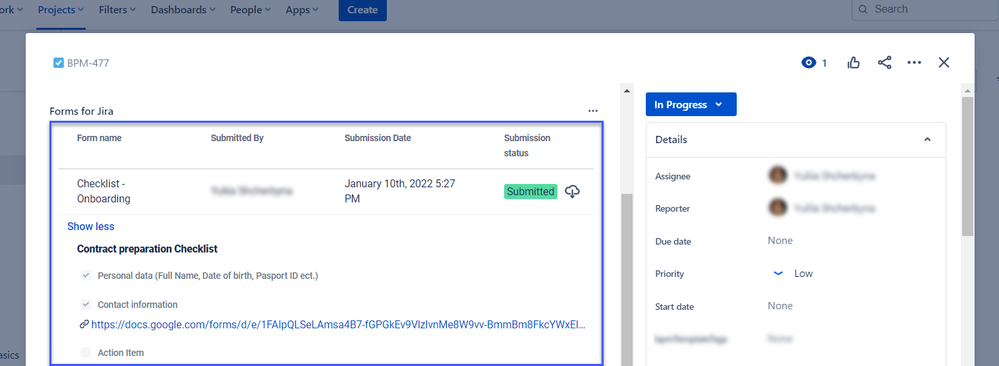The width and height of the screenshot is (999, 366).
Task: Open the issue actions ellipsis menu
Action: [x=914, y=62]
